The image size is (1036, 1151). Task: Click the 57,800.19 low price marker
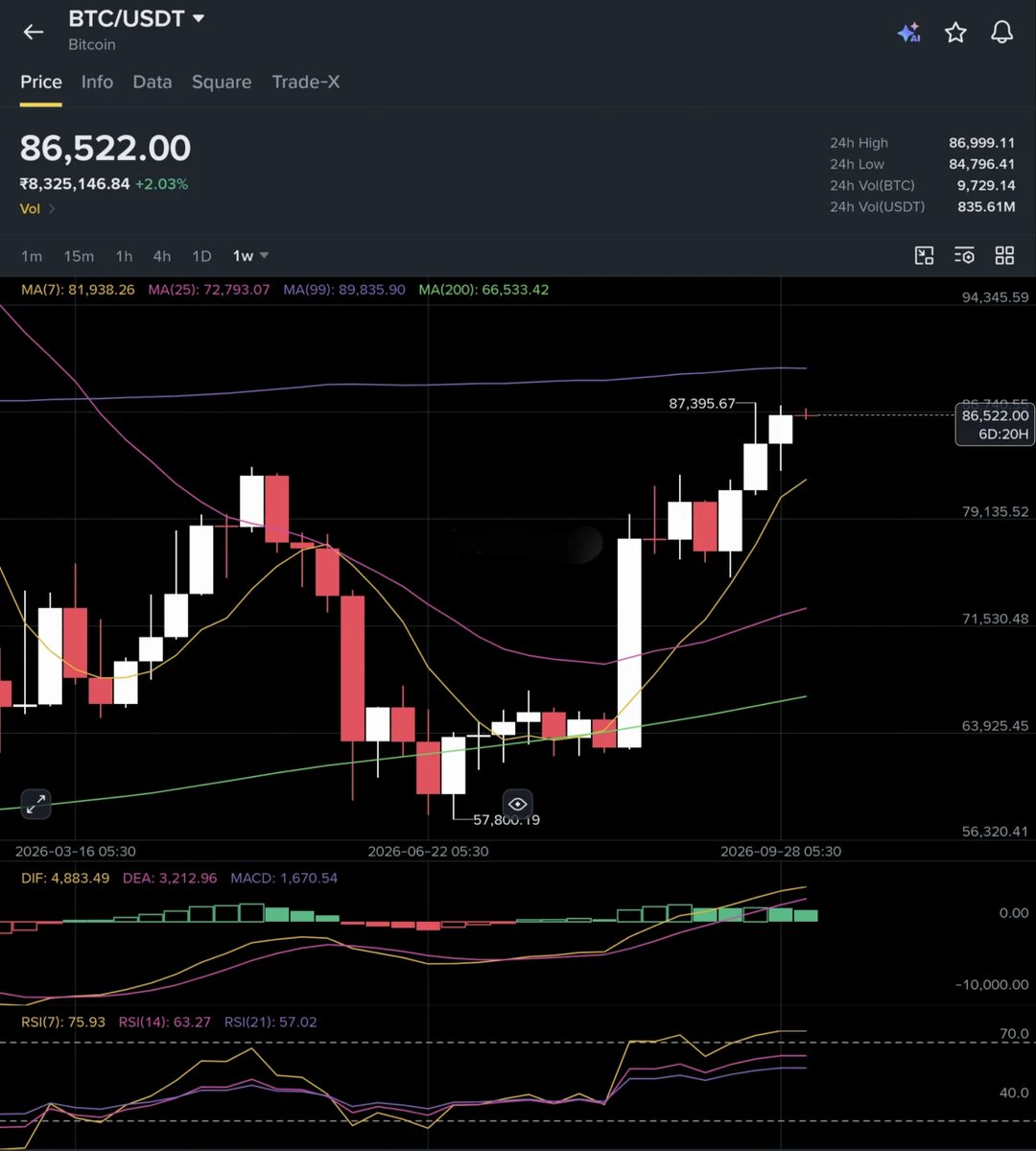(506, 820)
